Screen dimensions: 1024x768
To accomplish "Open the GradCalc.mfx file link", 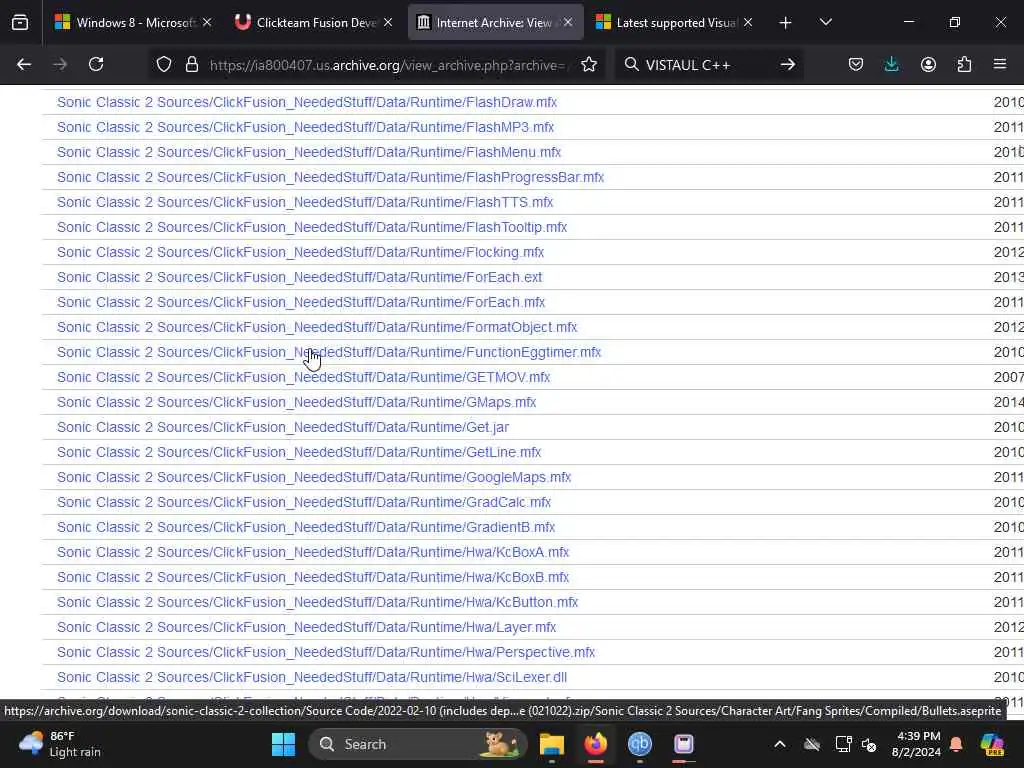I will pyautogui.click(x=304, y=502).
